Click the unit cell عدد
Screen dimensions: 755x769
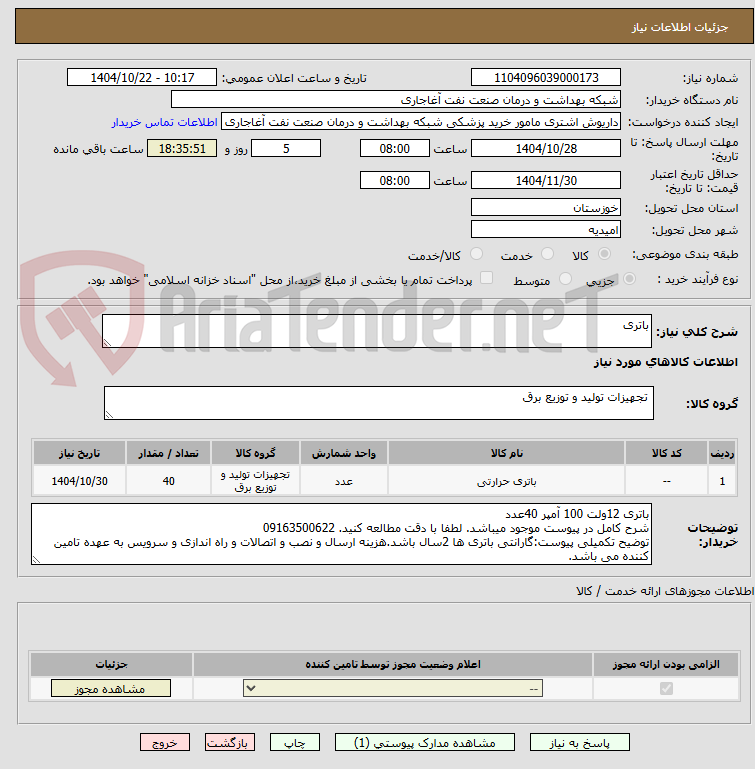(343, 481)
